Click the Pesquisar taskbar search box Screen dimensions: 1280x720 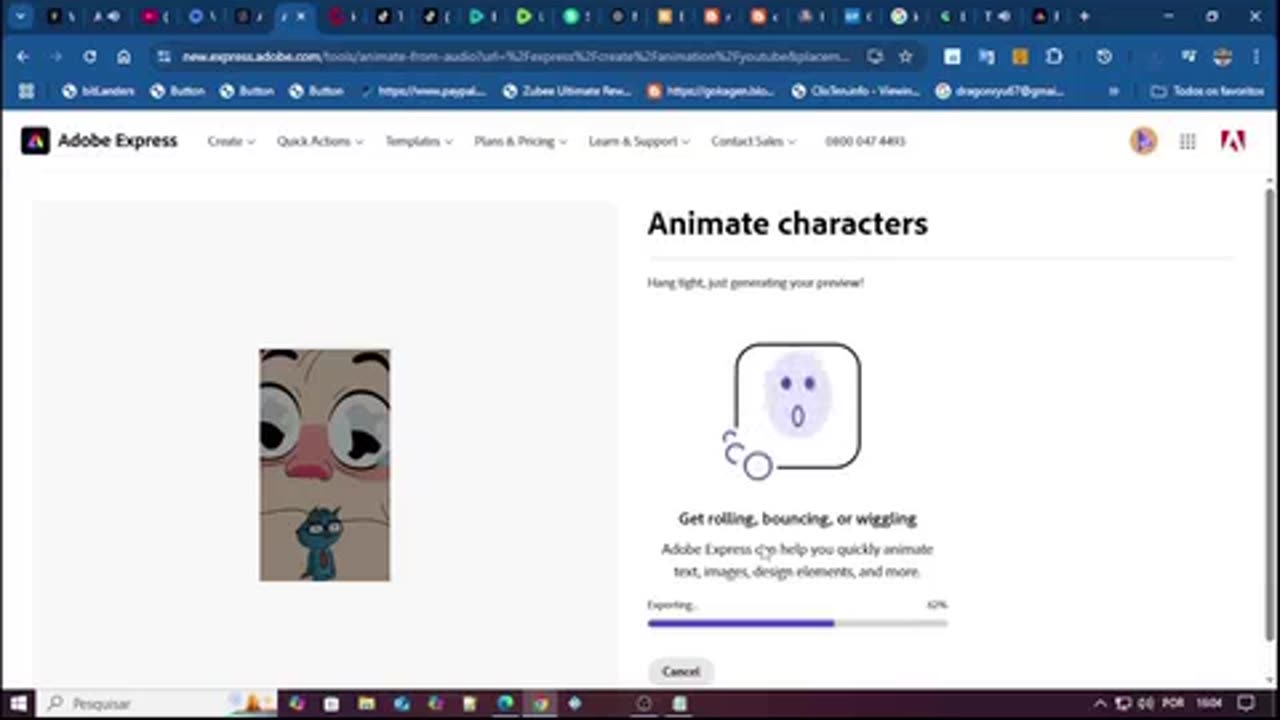[x=155, y=703]
